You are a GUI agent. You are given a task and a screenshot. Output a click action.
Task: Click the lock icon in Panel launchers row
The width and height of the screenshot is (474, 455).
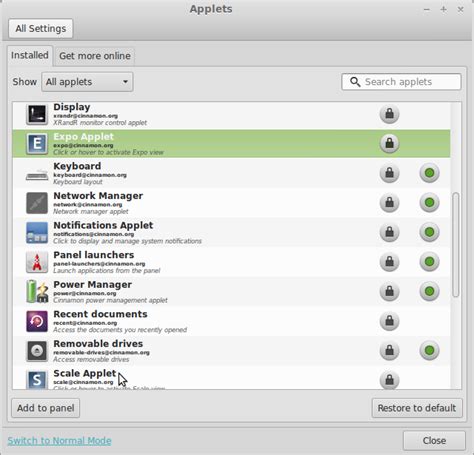(389, 262)
